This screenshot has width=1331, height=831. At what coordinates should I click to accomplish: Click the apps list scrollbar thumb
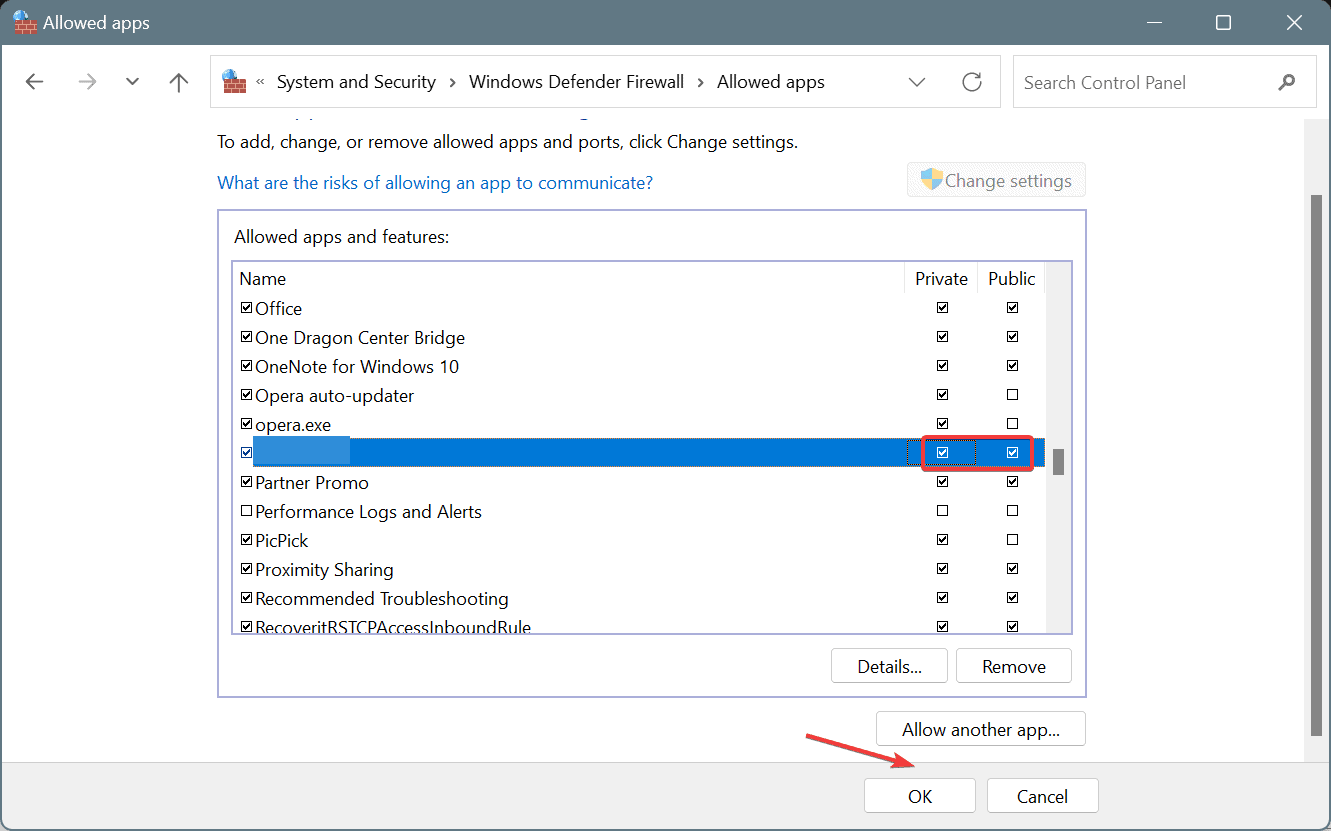click(x=1058, y=462)
